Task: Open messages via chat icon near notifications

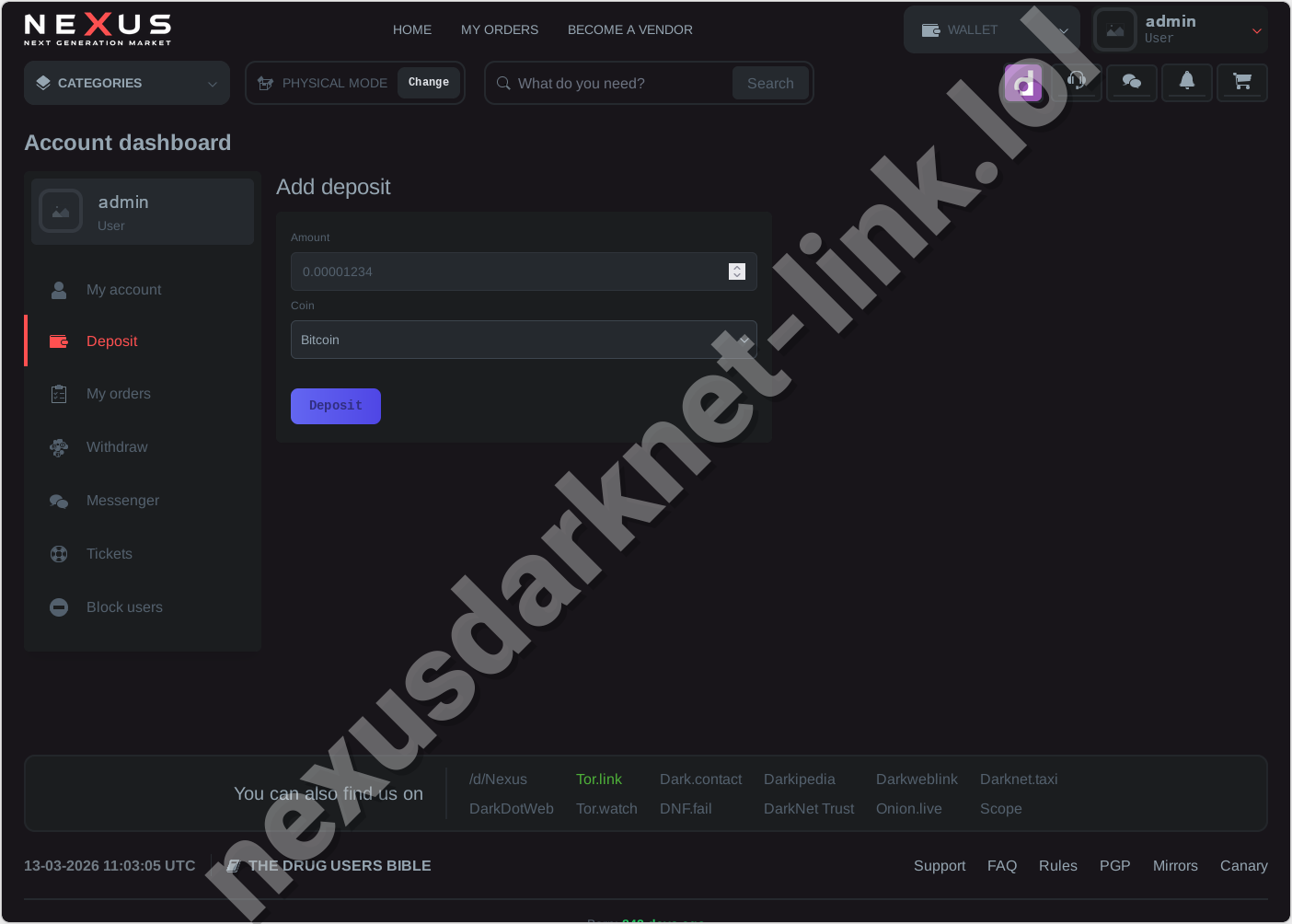Action: (1131, 83)
